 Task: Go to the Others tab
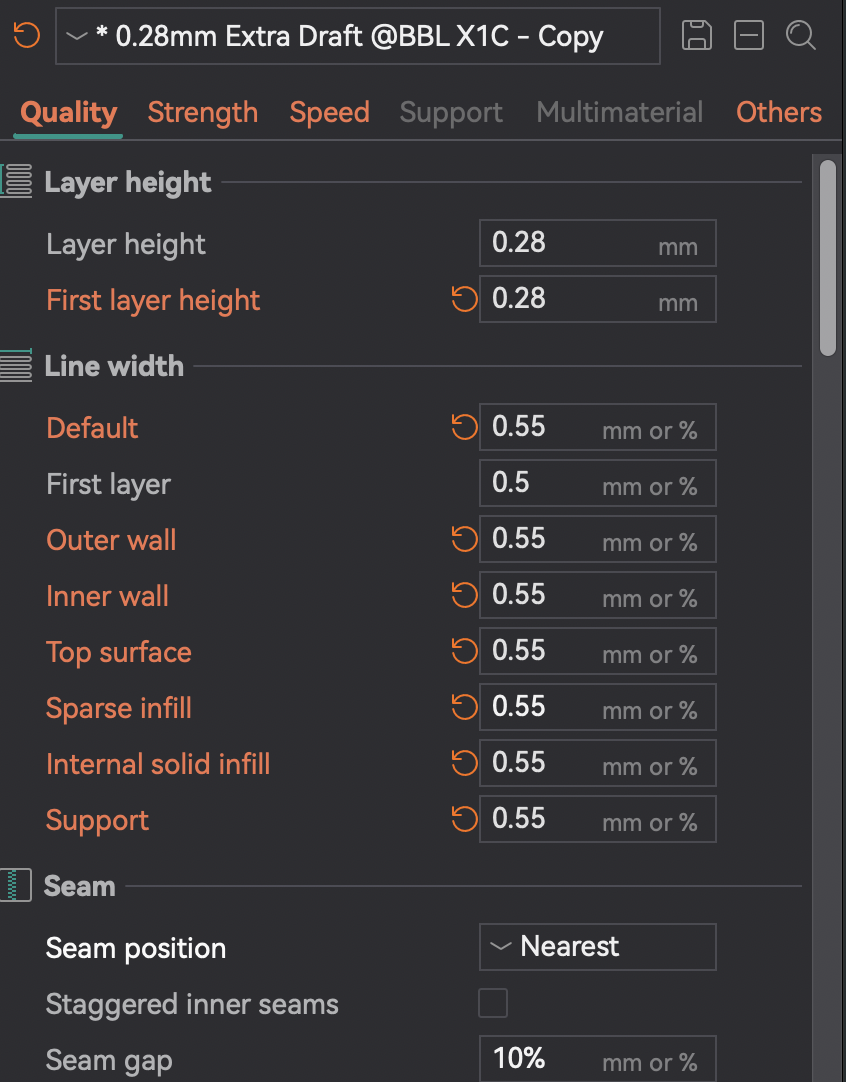coord(779,112)
